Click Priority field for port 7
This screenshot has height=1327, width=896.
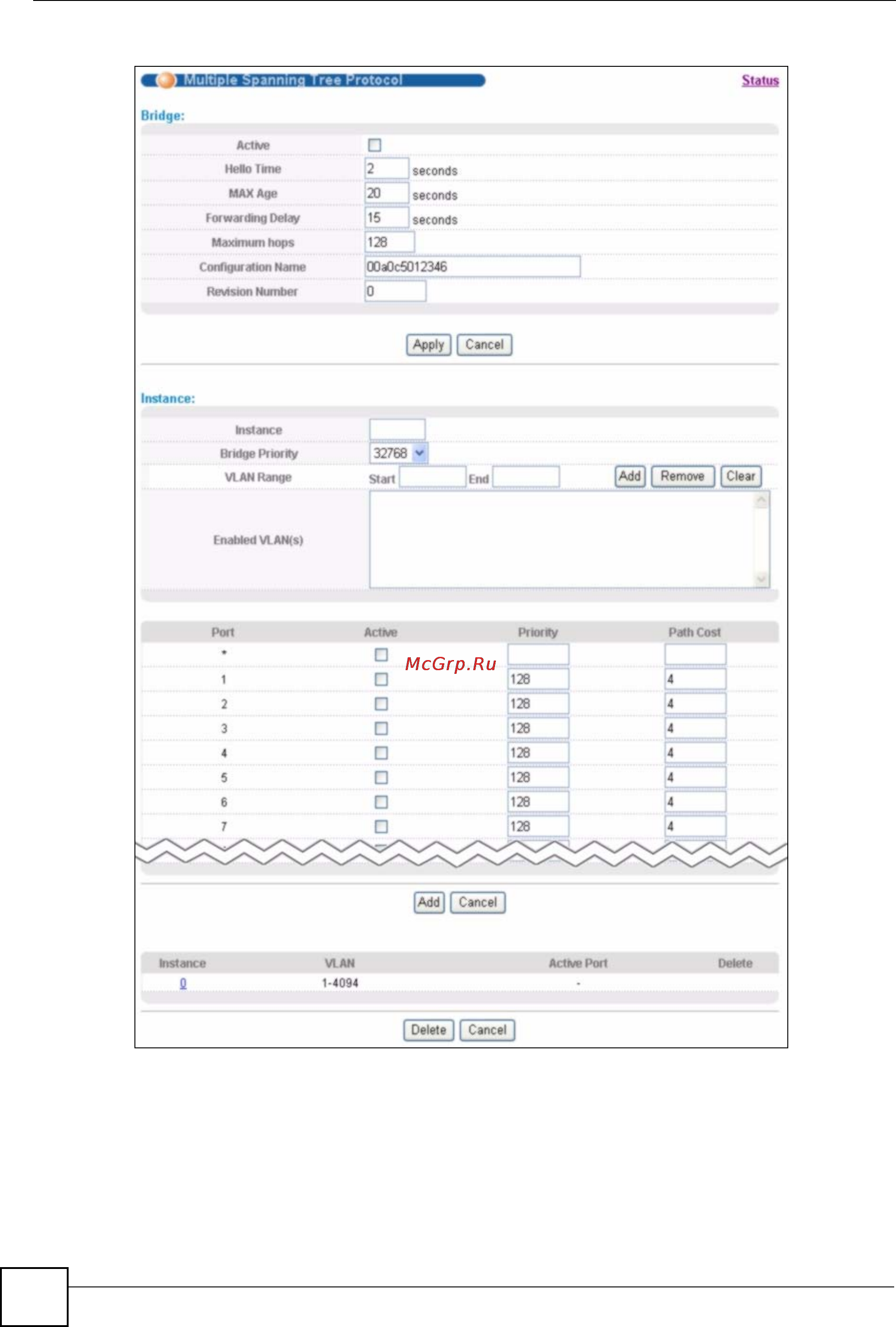pos(538,826)
